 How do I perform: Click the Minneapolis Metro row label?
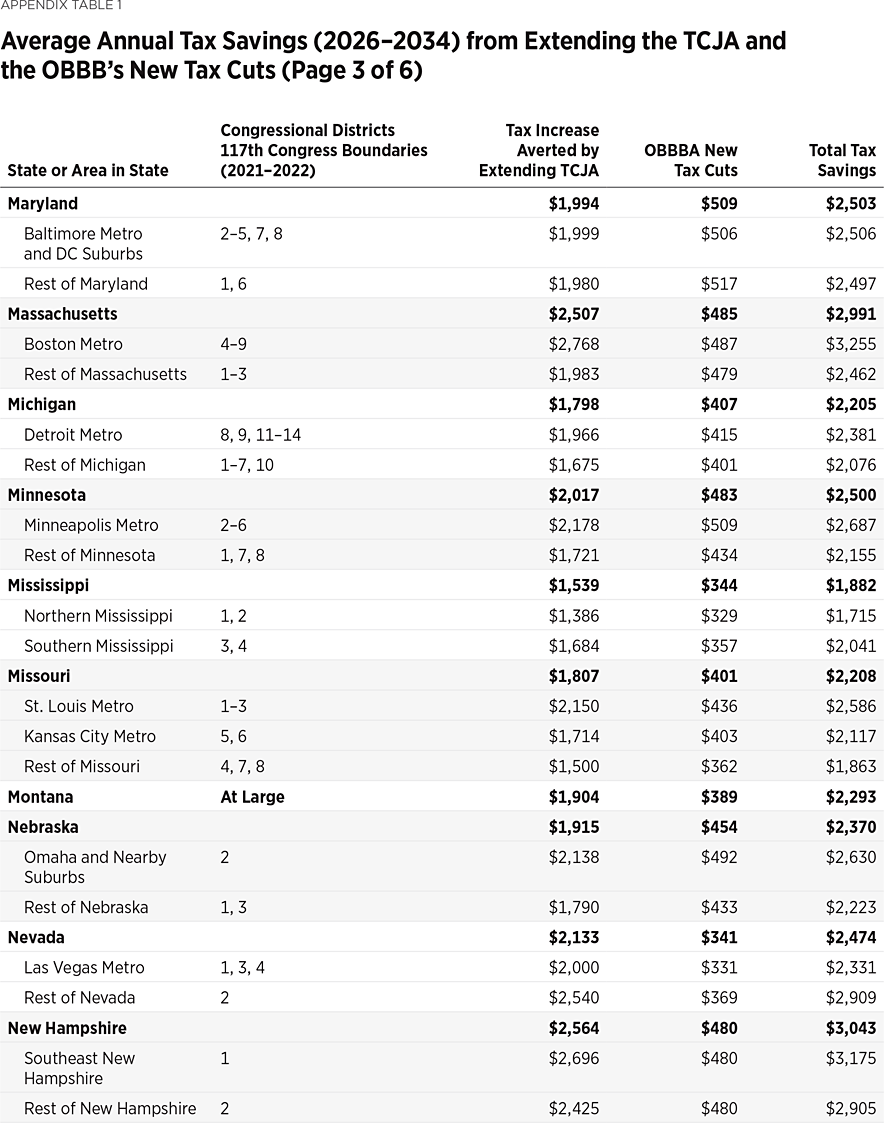pos(91,525)
